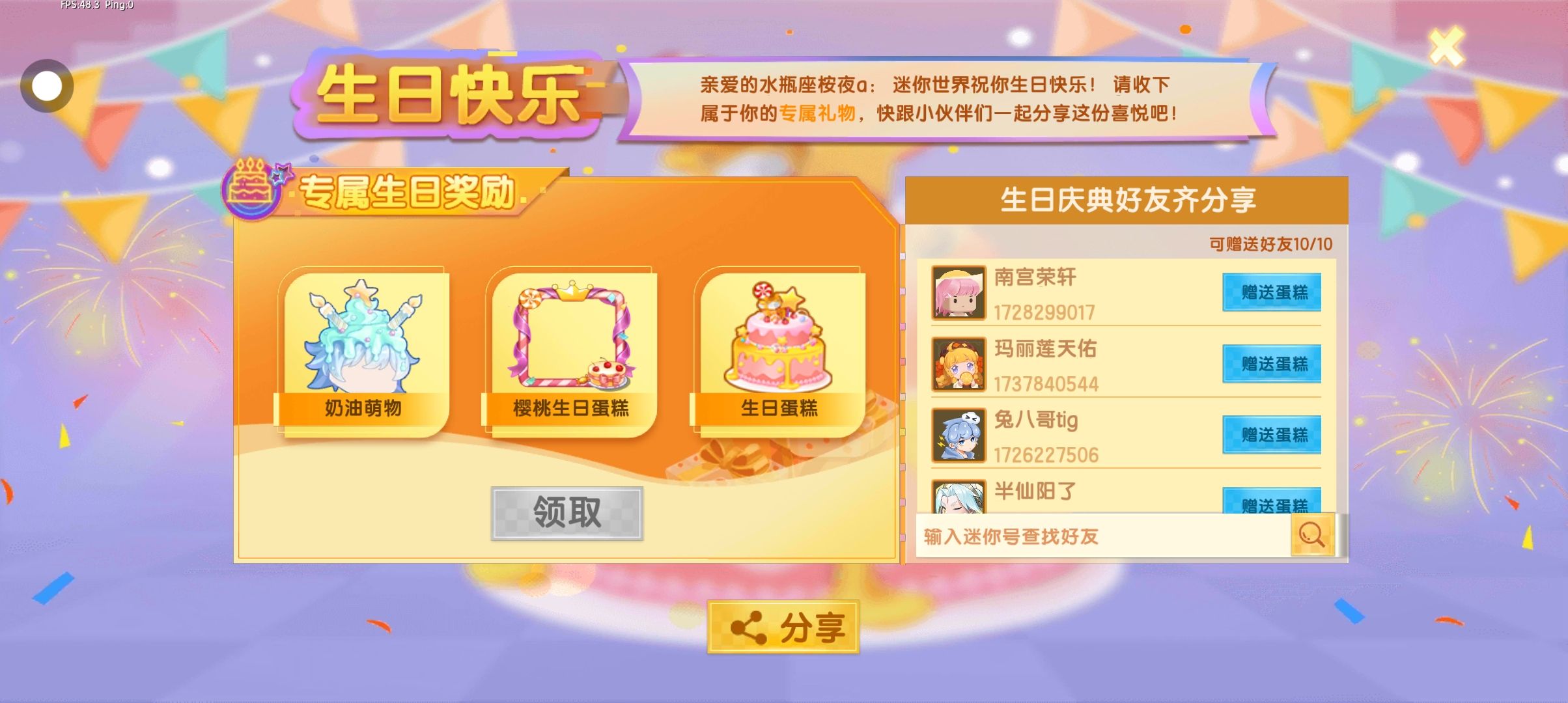Click 赠送蛋糕 next to 半仙阳了

coord(1272,501)
